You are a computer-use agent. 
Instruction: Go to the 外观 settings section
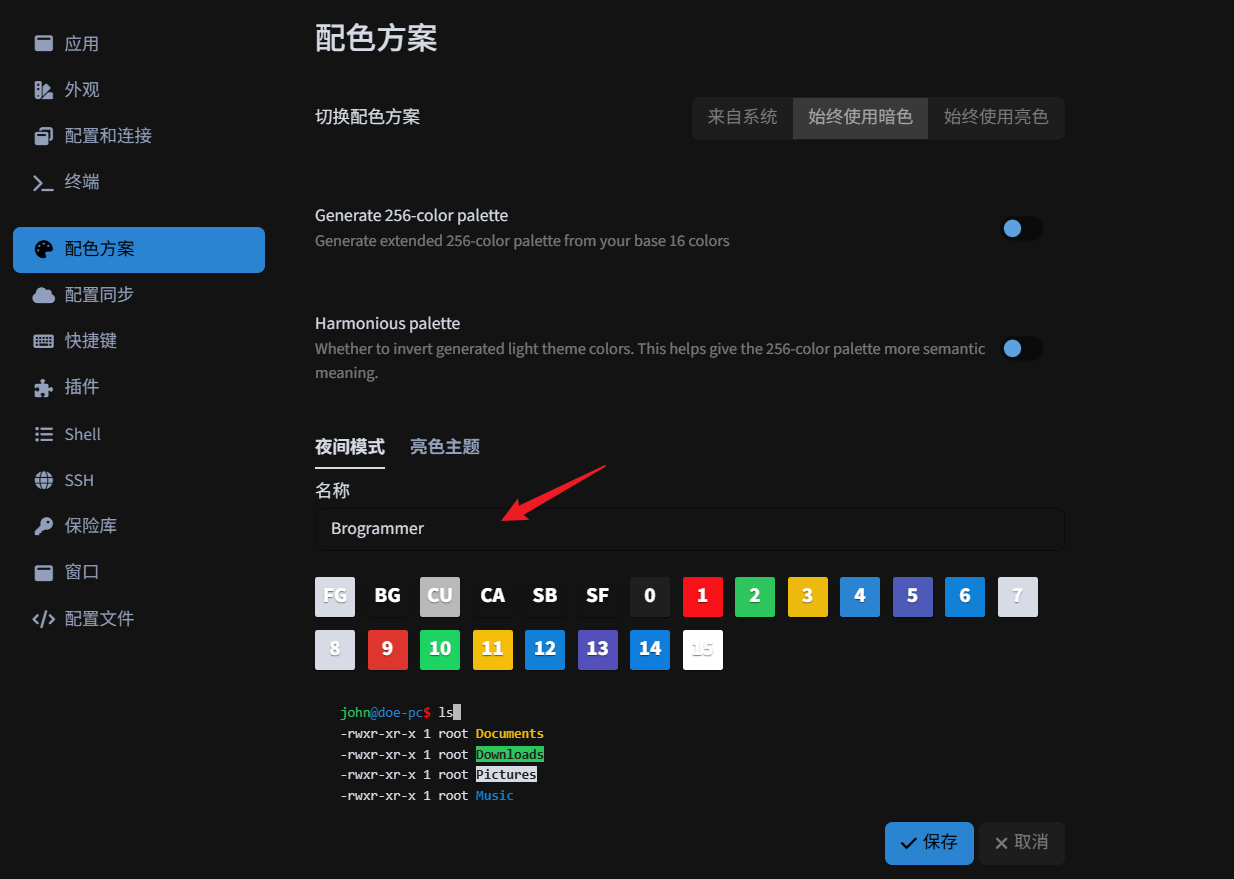139,89
